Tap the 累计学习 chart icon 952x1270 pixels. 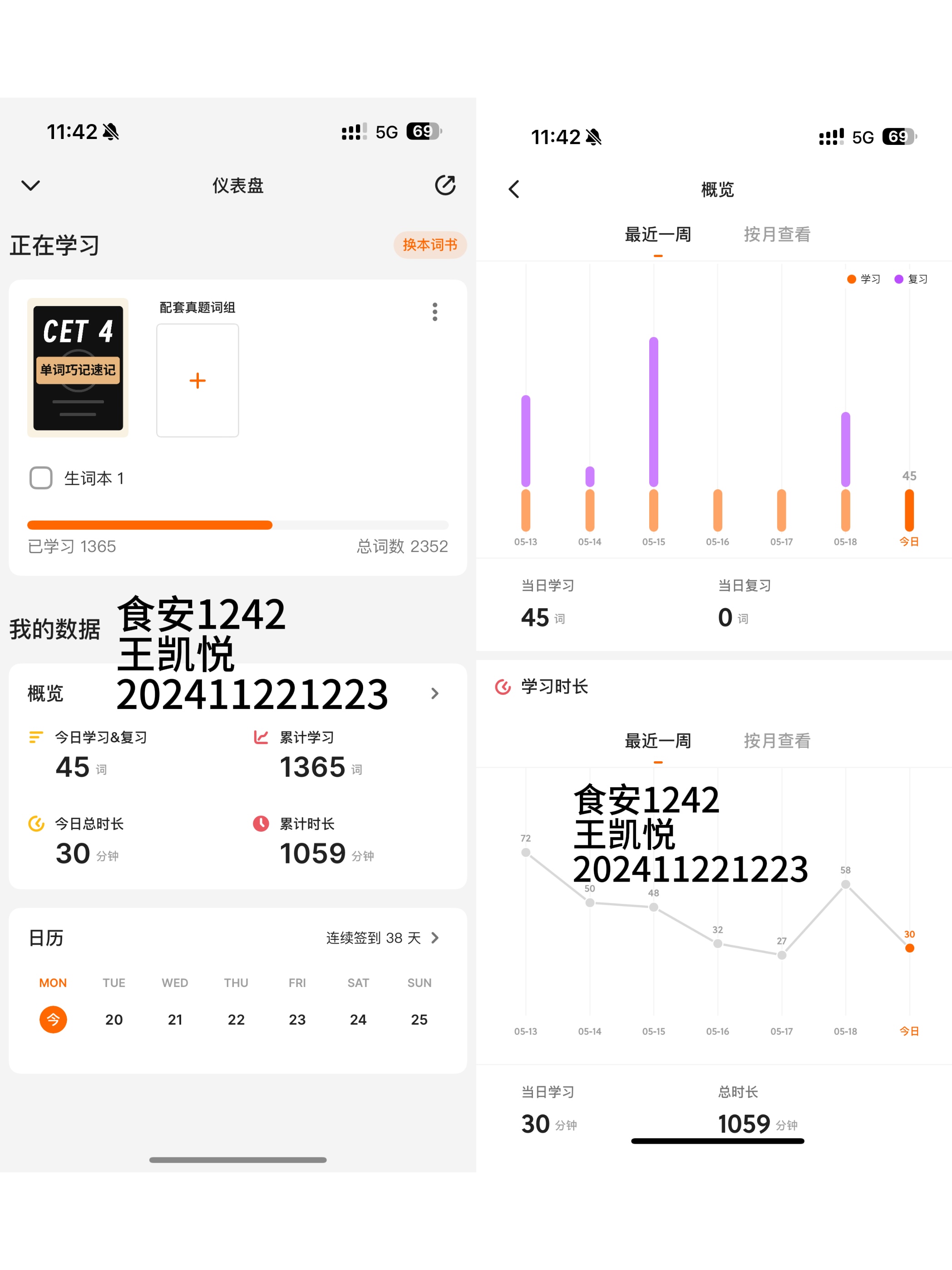click(x=261, y=737)
